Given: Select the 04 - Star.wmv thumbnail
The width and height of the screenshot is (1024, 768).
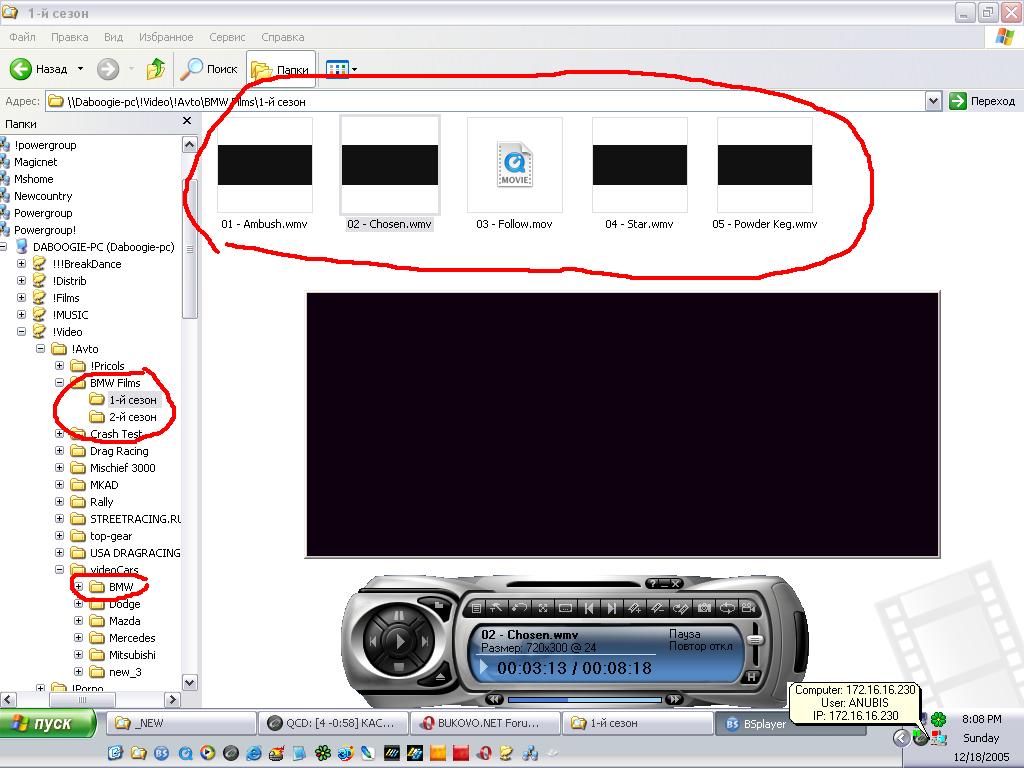Looking at the screenshot, I should (640, 165).
